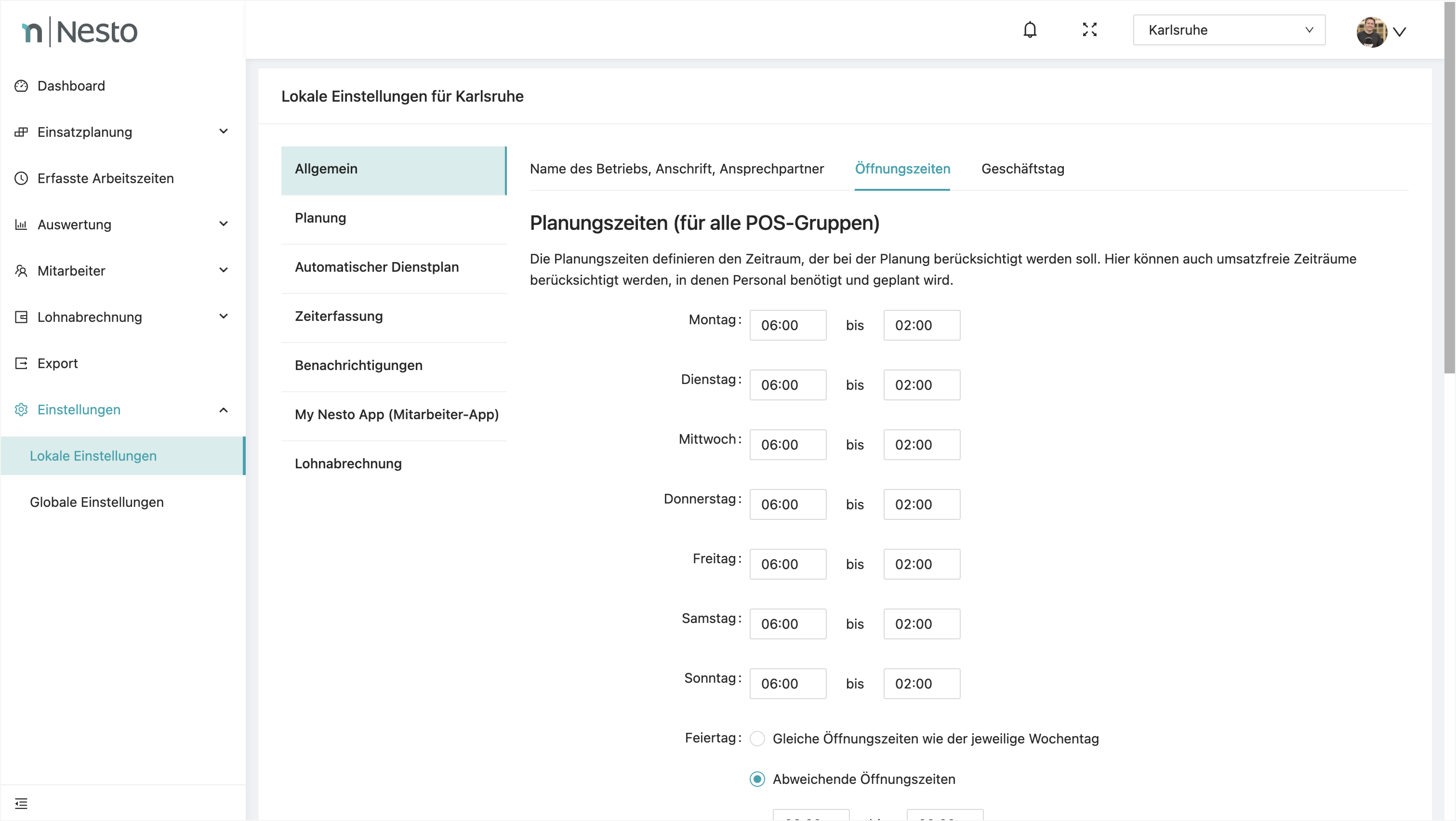The width and height of the screenshot is (1456, 821).
Task: Switch to the Geschäftstag tab
Action: pyautogui.click(x=1023, y=168)
